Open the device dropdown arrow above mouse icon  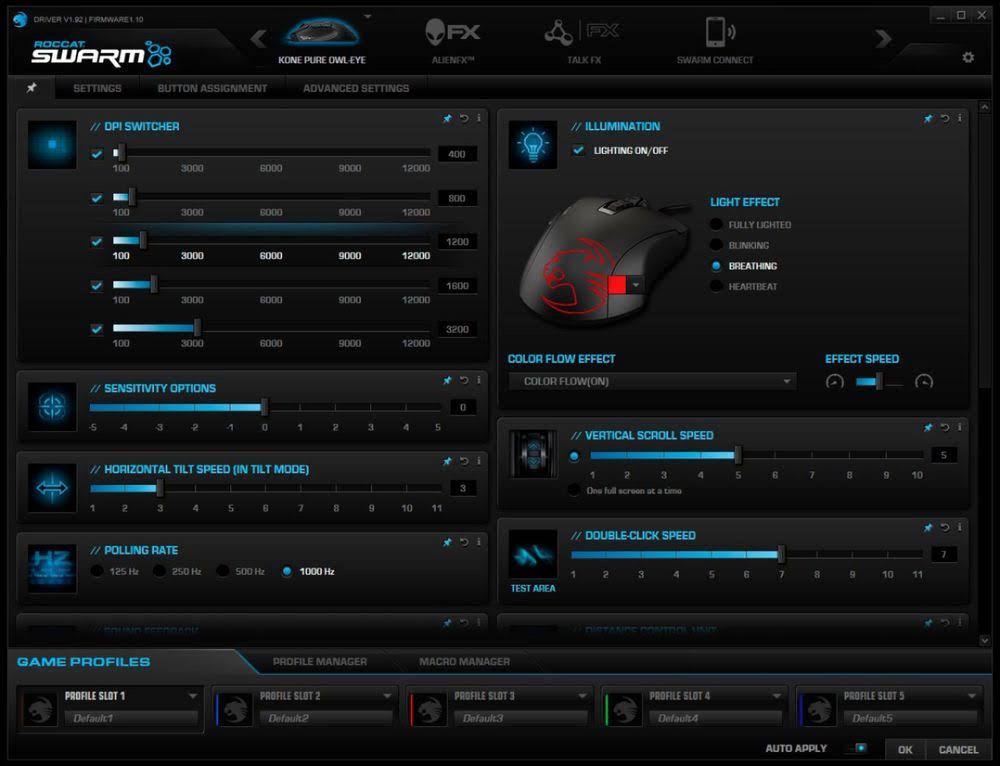click(x=368, y=16)
